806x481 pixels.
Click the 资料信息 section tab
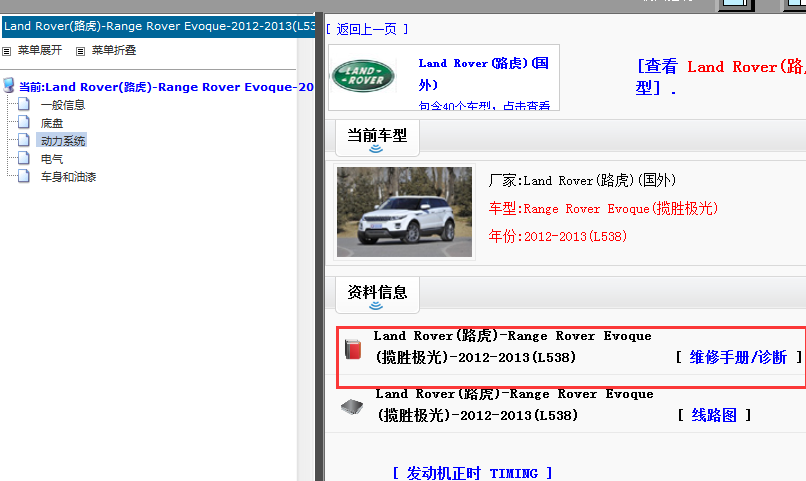[x=377, y=294]
